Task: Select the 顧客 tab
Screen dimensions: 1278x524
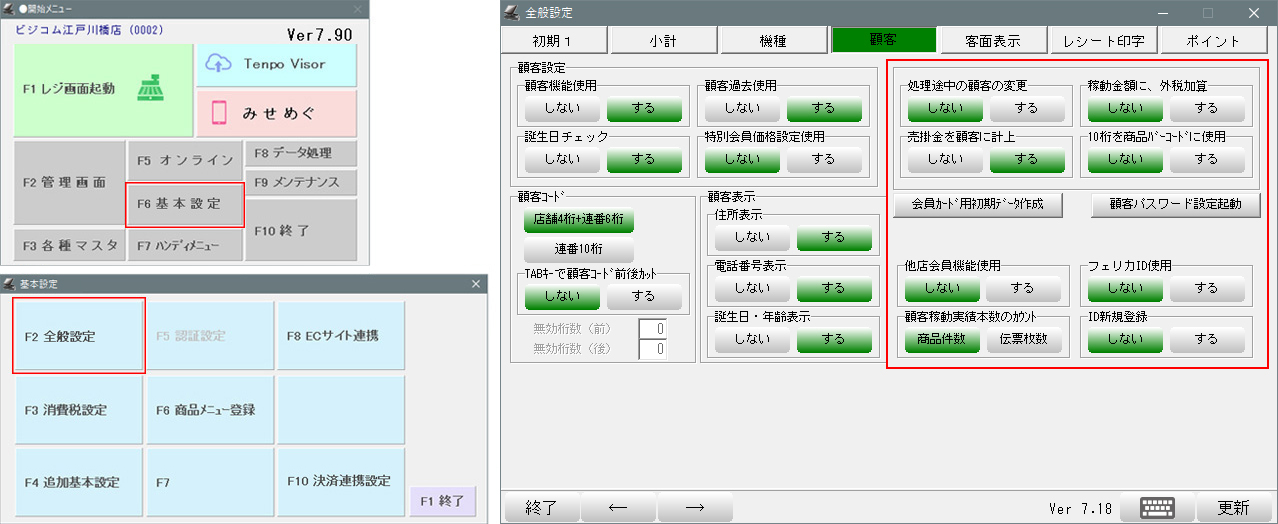Action: [x=884, y=40]
